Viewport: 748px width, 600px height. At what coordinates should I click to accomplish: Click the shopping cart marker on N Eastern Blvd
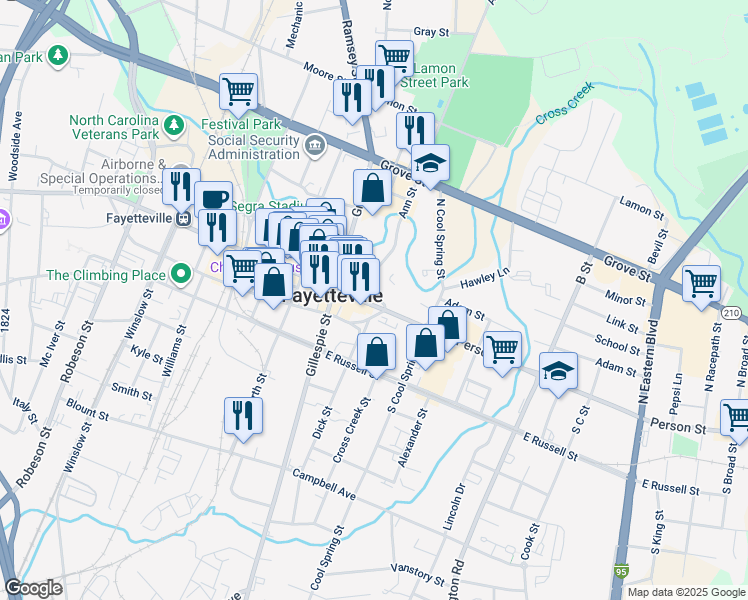click(x=701, y=282)
